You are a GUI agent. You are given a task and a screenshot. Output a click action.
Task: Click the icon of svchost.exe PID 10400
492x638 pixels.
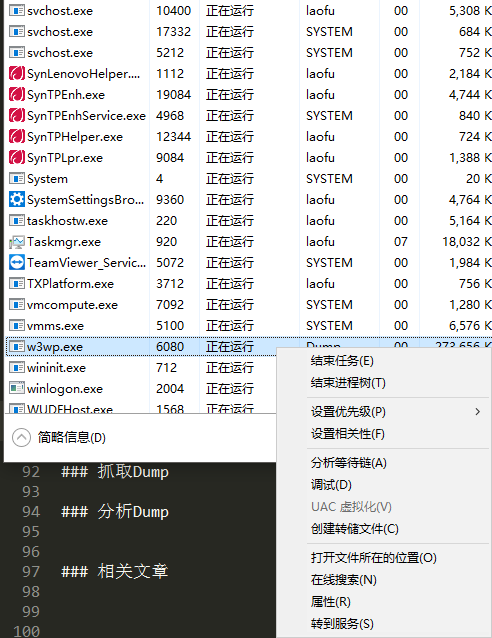(17, 11)
